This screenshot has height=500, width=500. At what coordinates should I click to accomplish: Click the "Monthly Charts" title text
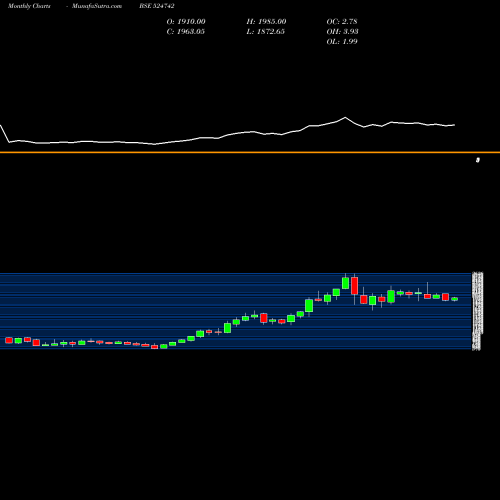coord(29,6)
